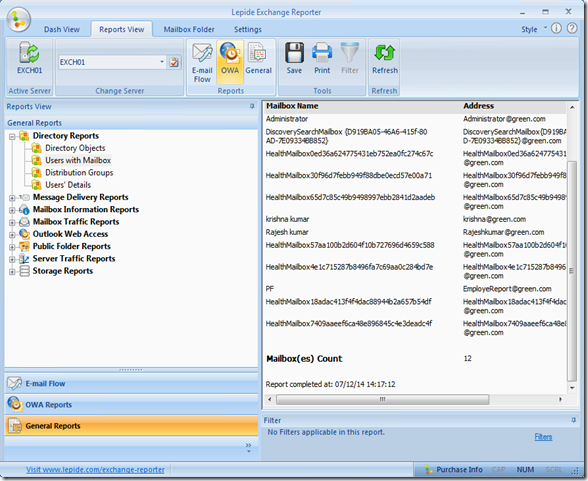
Task: Click the Public Folder Reports icon
Action: [x=24, y=246]
